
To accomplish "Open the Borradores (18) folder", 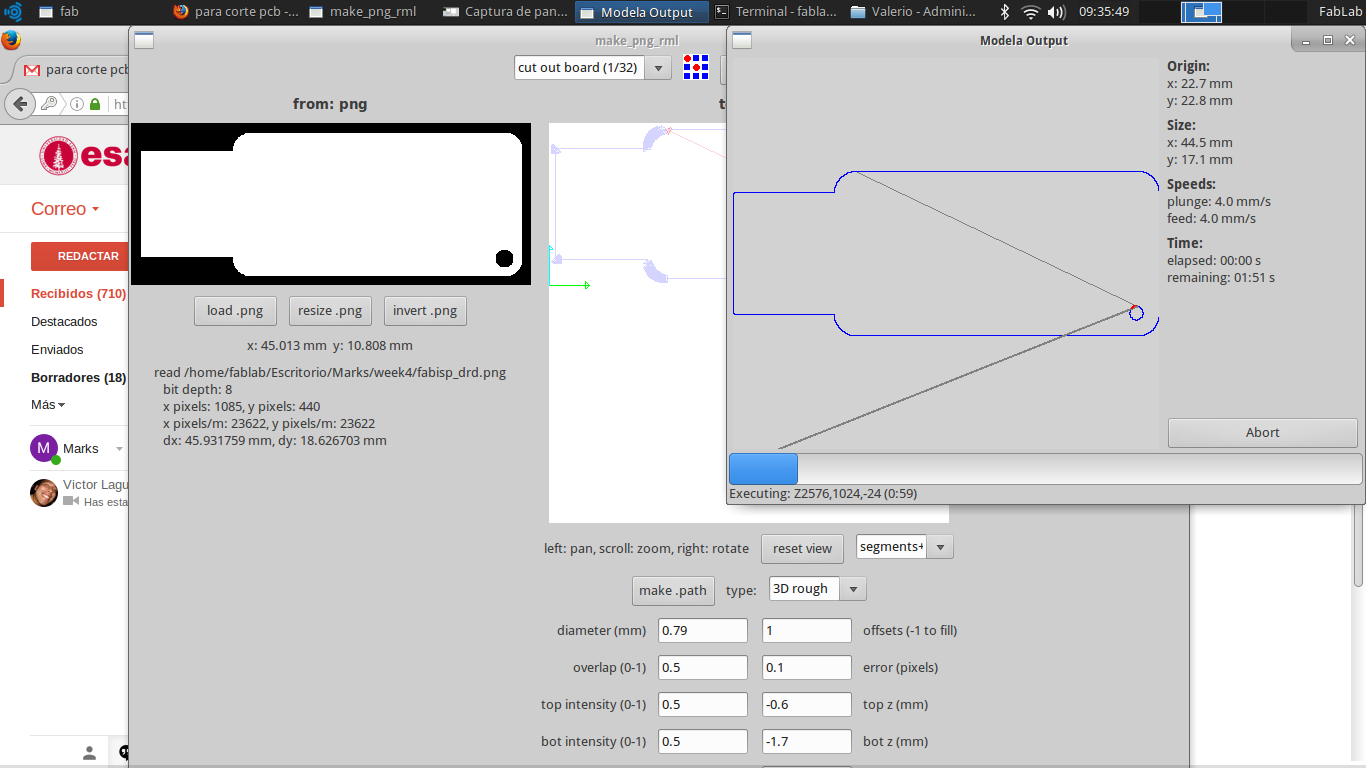I will click(x=79, y=378).
